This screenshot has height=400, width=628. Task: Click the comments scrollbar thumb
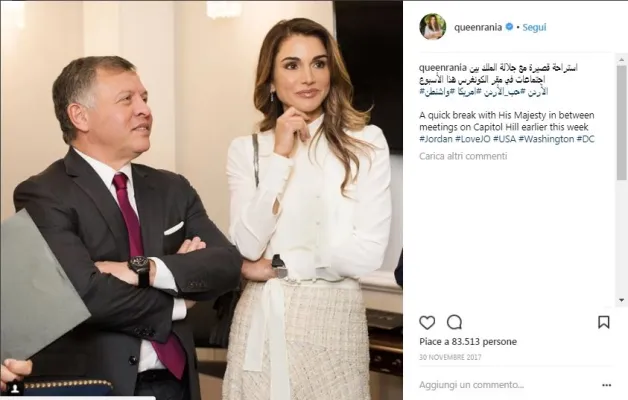[621, 122]
